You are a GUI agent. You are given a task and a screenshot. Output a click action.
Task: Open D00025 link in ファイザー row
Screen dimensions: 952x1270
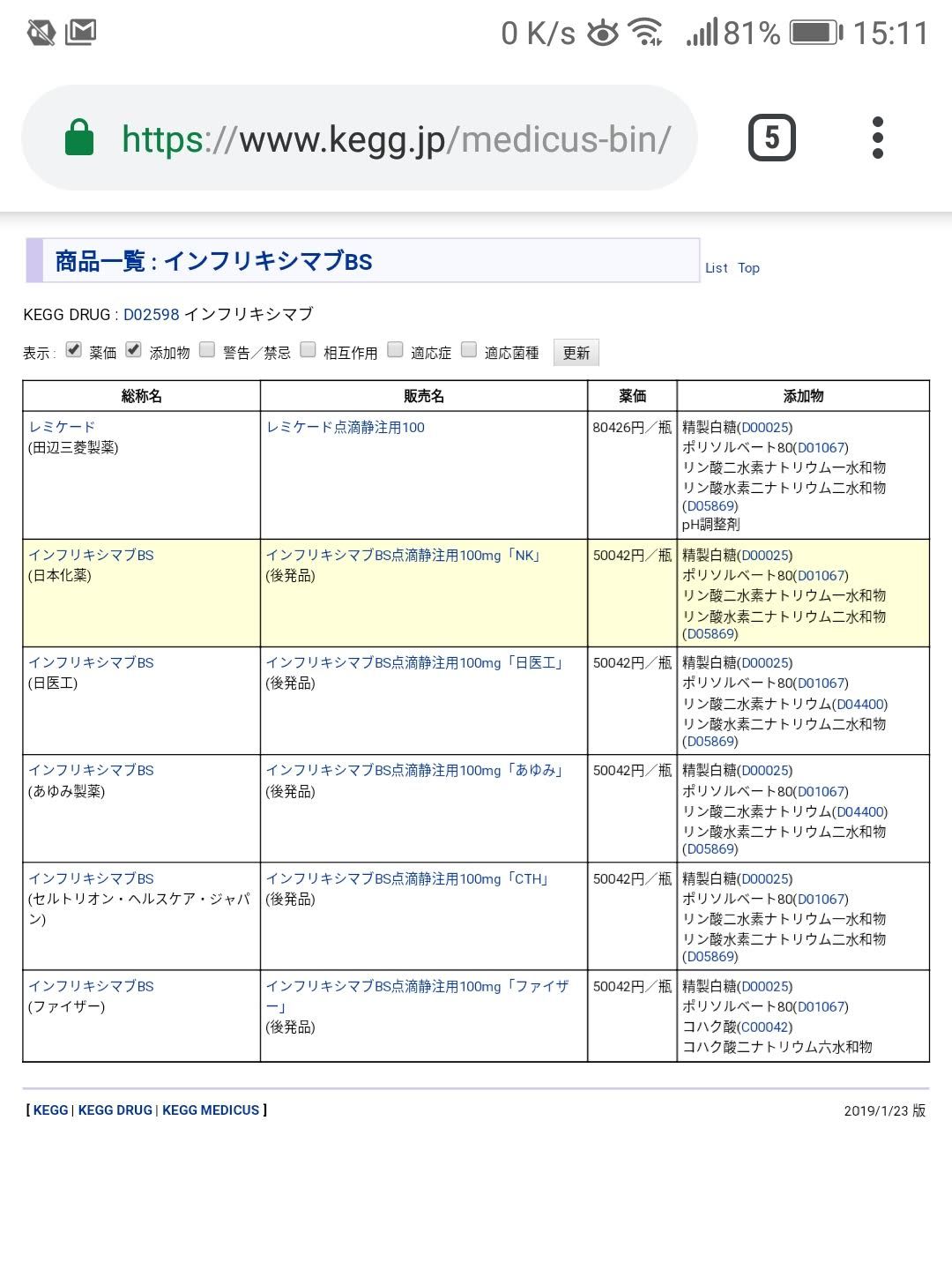click(x=765, y=987)
